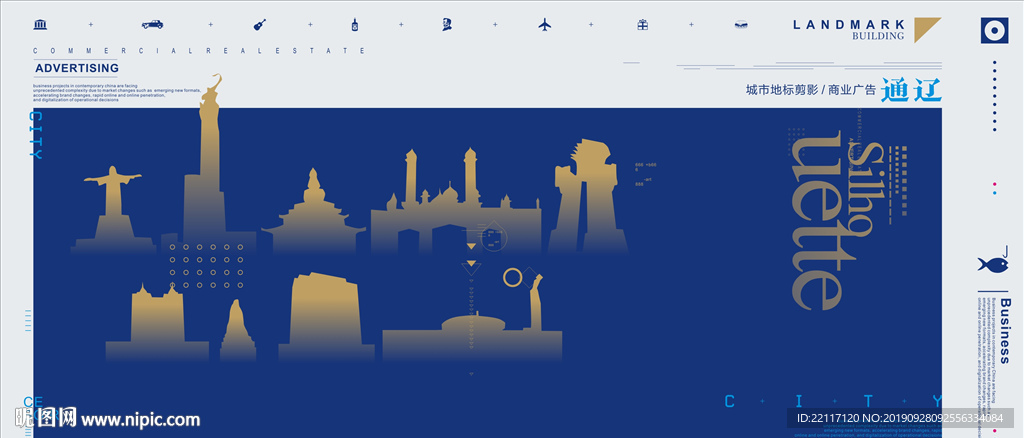The image size is (1024, 438).
Task: Click the Christ statue silhouette
Action: (114, 210)
